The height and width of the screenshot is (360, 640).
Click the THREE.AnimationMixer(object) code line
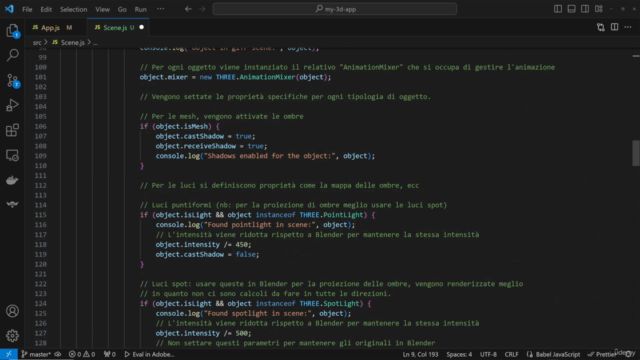point(236,77)
